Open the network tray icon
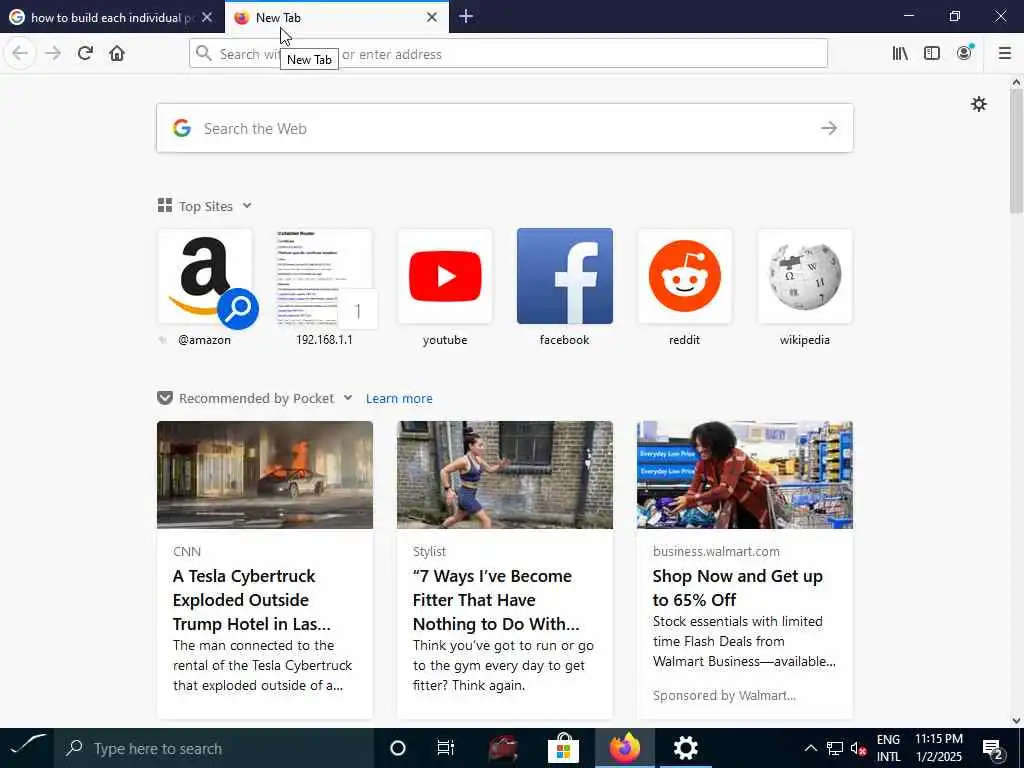Viewport: 1024px width, 768px height. pyautogui.click(x=835, y=748)
